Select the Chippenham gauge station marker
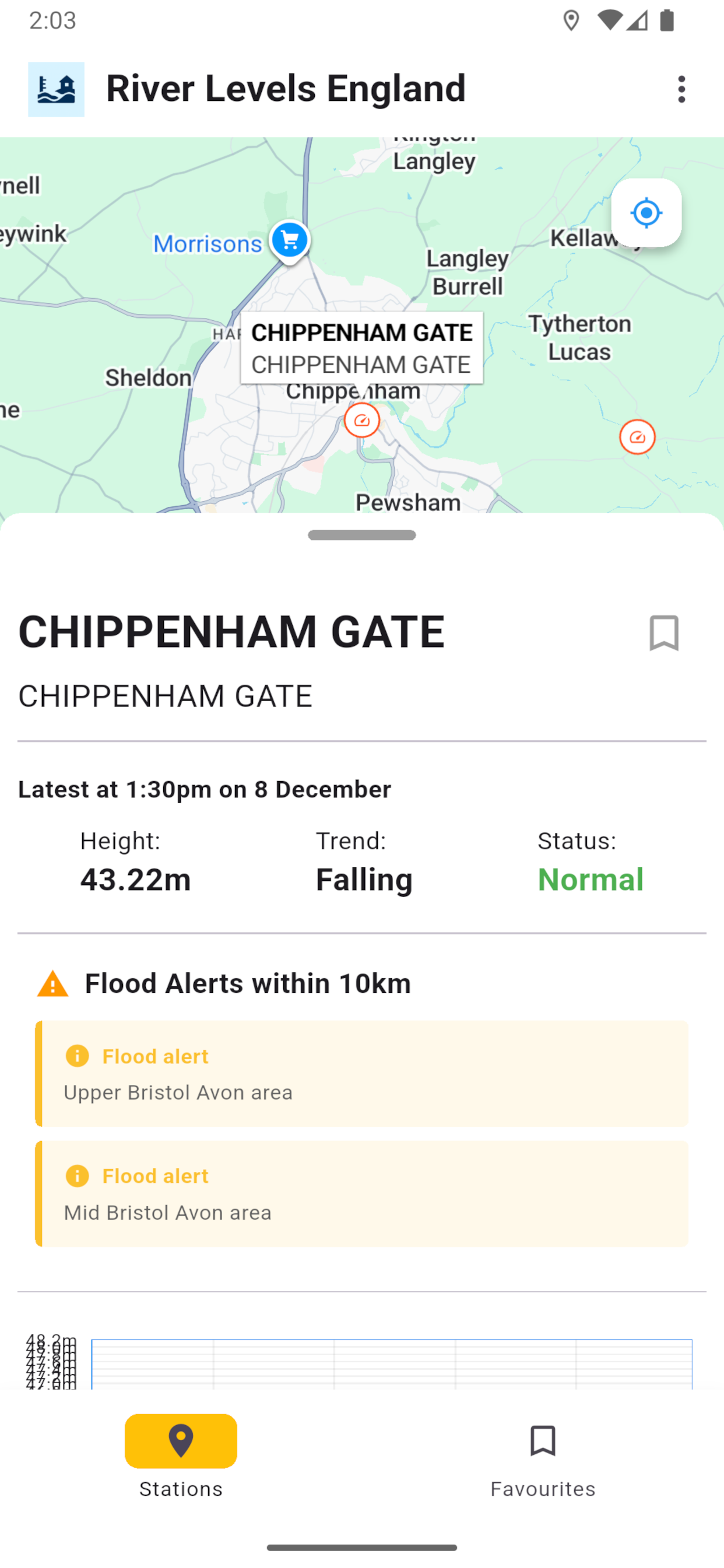This screenshot has height=1568, width=724. pyautogui.click(x=362, y=421)
